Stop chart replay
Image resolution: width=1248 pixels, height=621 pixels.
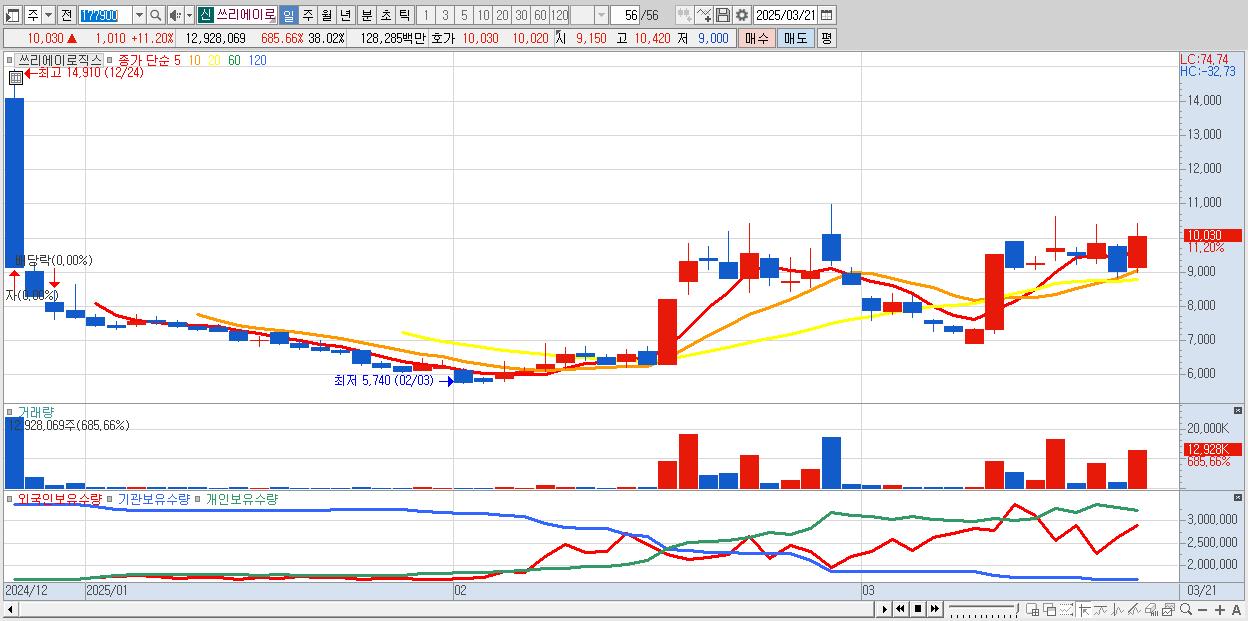(x=918, y=609)
